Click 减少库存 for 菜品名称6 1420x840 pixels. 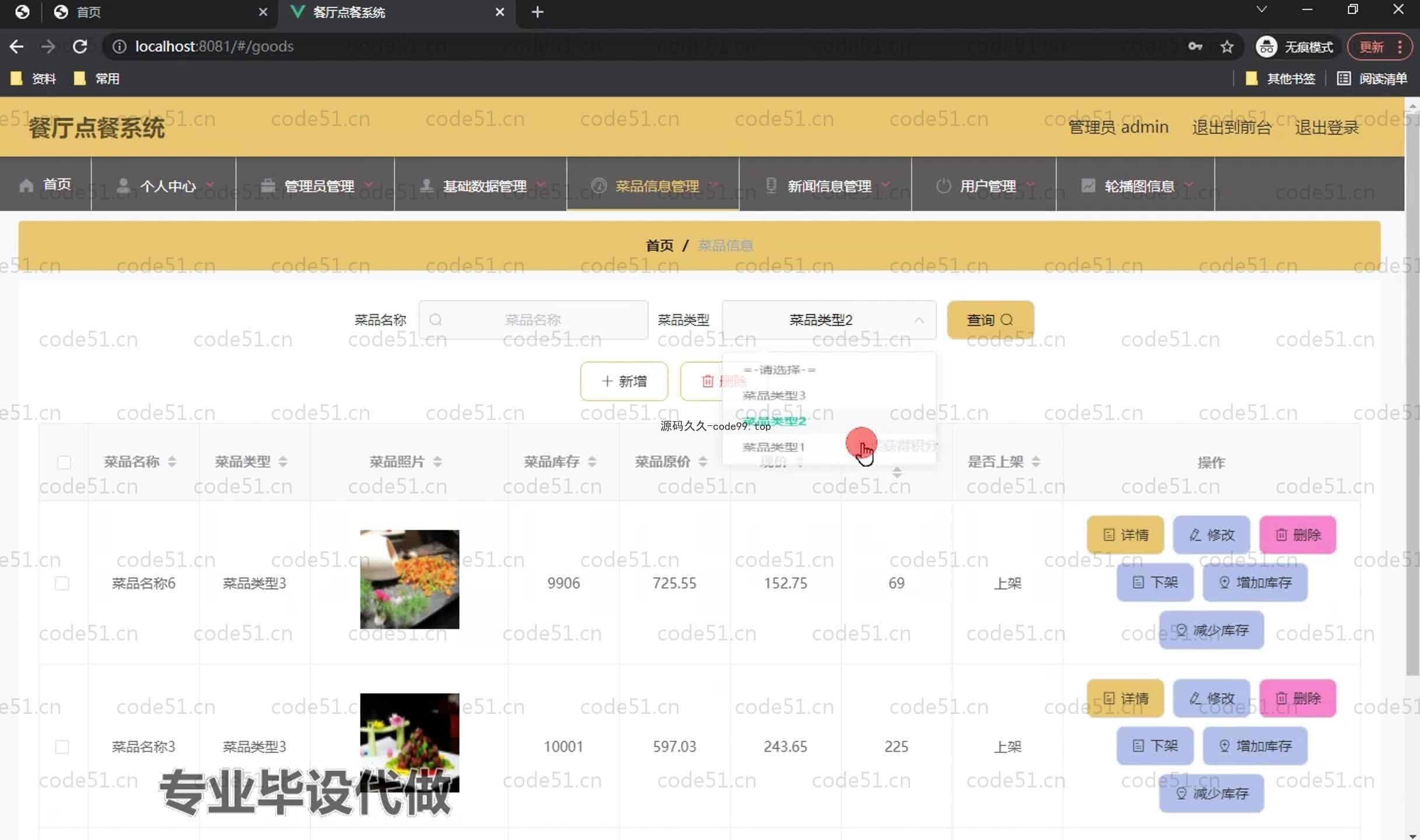tap(1212, 630)
